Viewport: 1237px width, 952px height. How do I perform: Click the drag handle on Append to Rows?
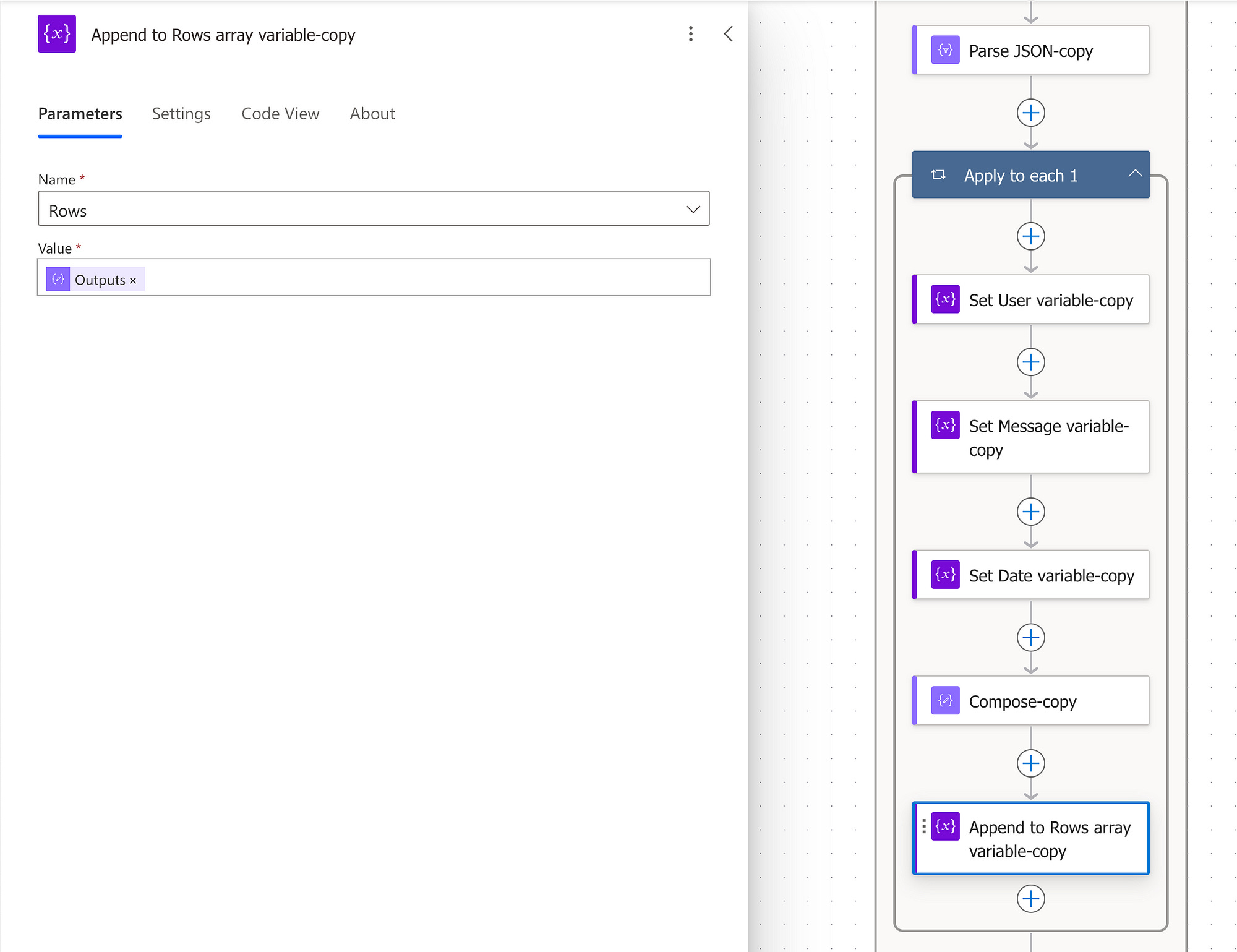pos(924,826)
